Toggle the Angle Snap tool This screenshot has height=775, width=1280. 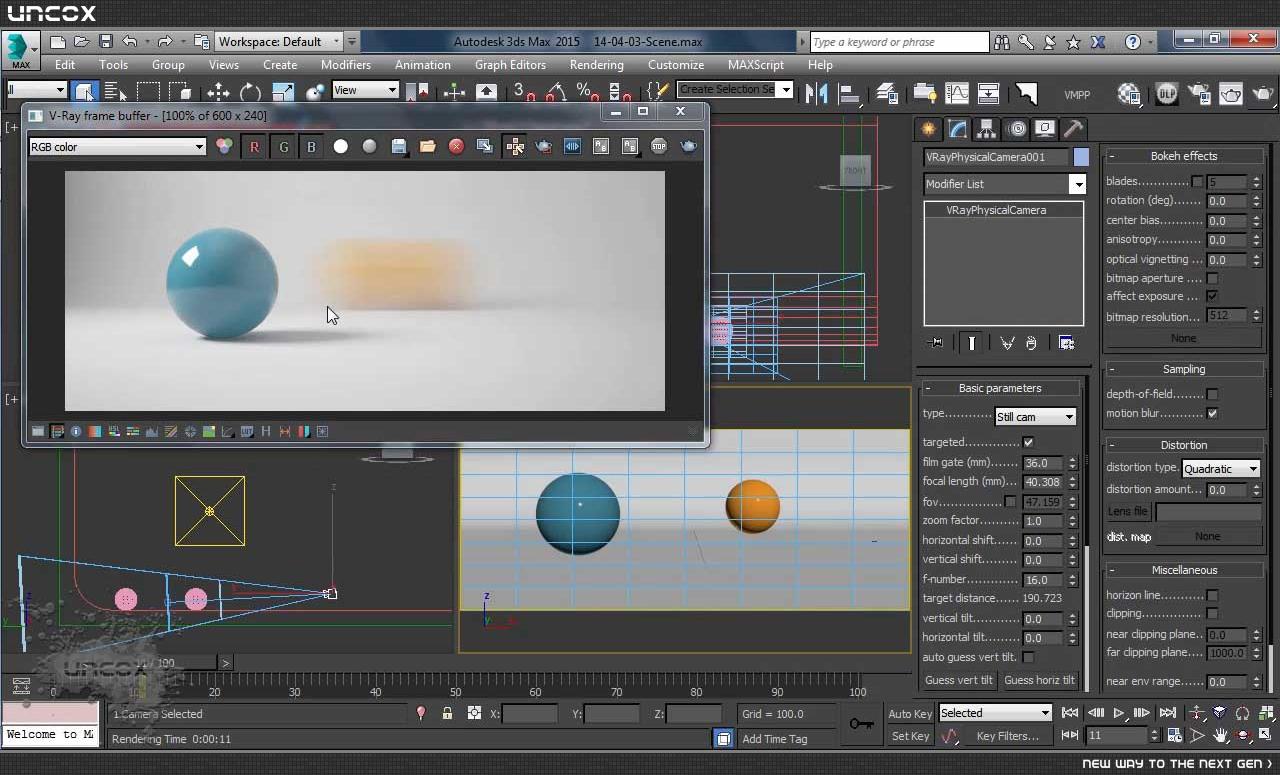click(x=556, y=92)
